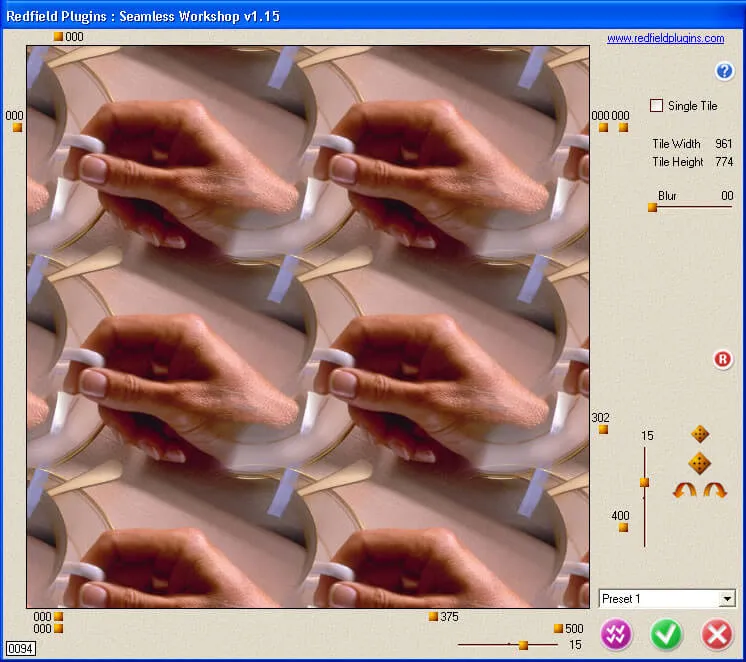Click the vertical slider handle labeled 15

click(644, 482)
